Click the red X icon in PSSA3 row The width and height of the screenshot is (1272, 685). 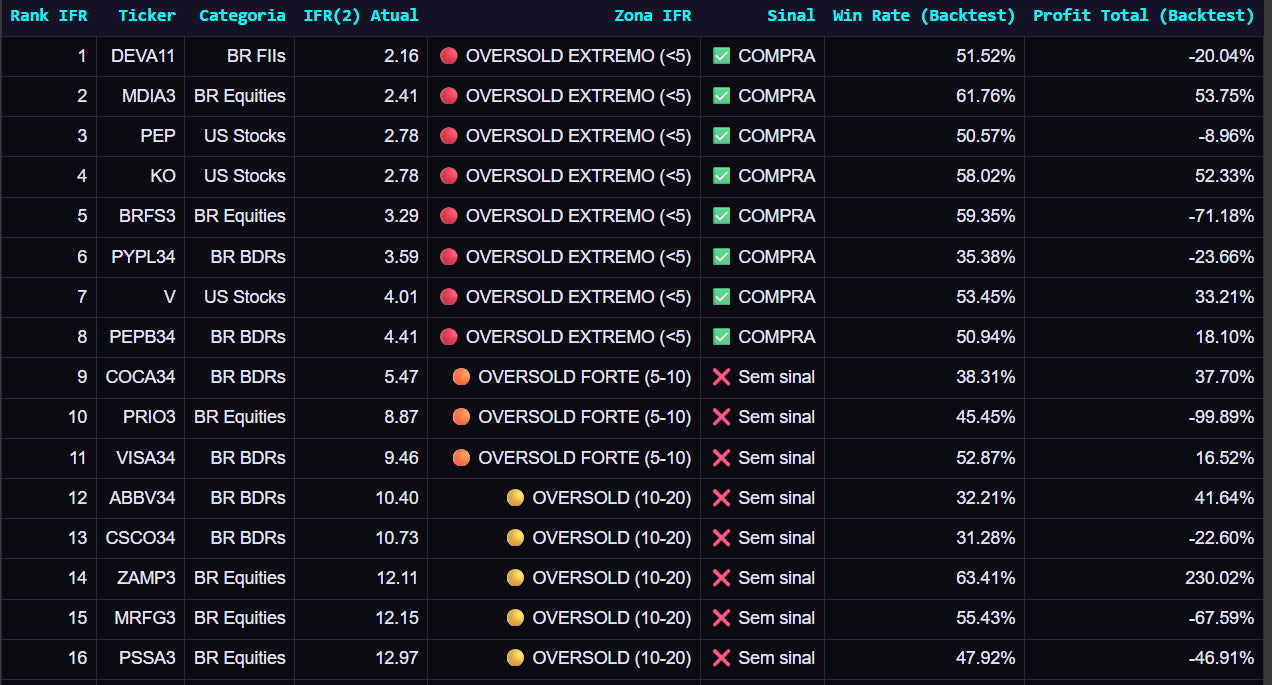pos(721,658)
